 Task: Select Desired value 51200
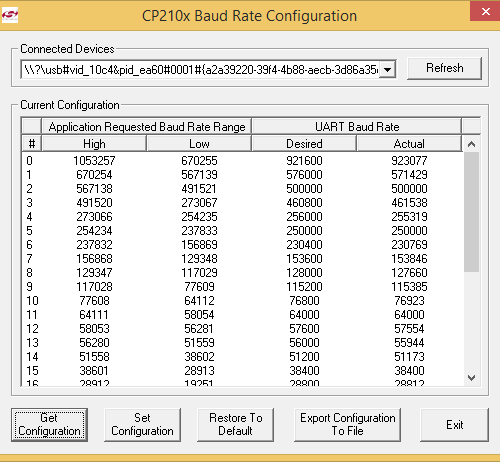[x=304, y=357]
